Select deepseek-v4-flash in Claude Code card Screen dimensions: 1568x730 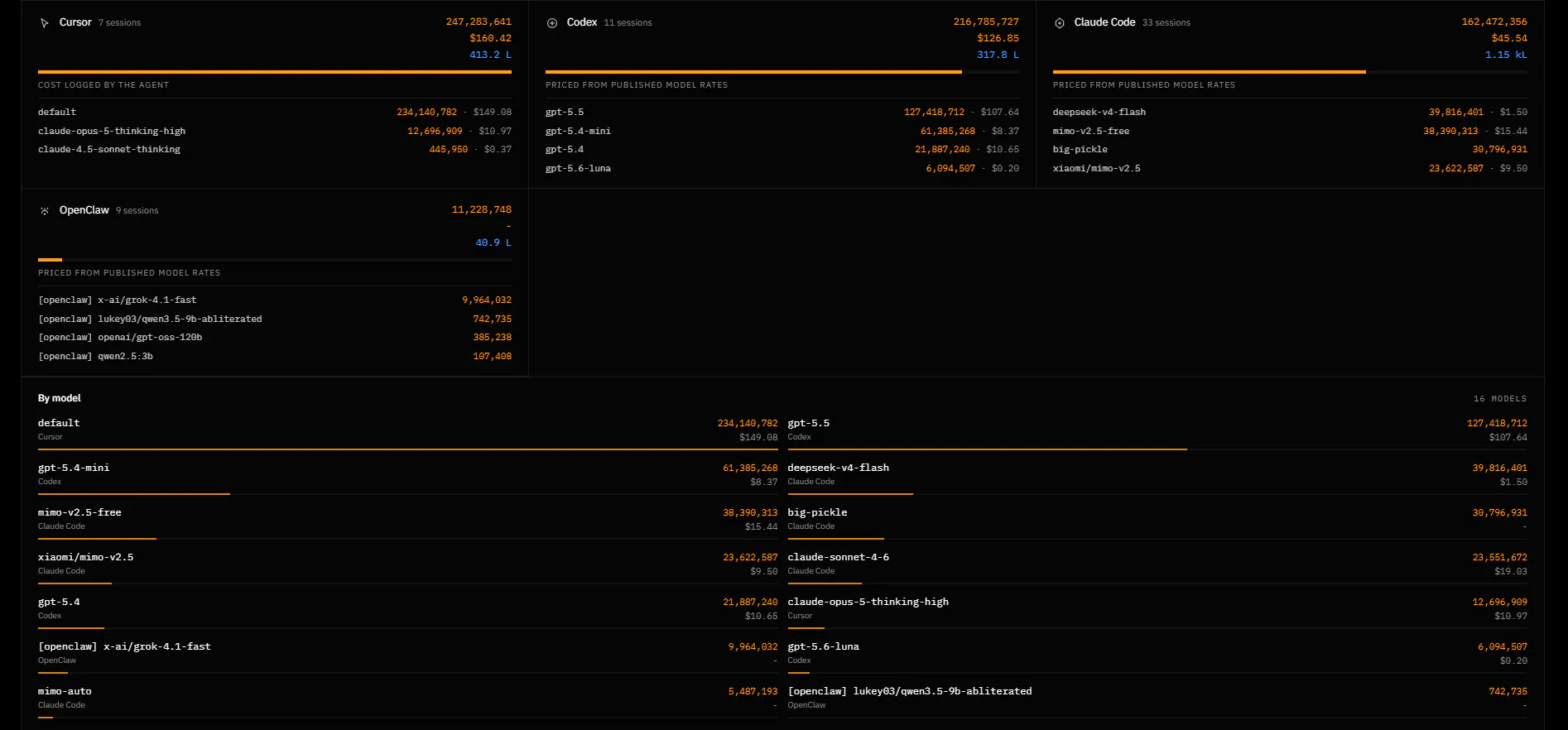pyautogui.click(x=1290, y=112)
